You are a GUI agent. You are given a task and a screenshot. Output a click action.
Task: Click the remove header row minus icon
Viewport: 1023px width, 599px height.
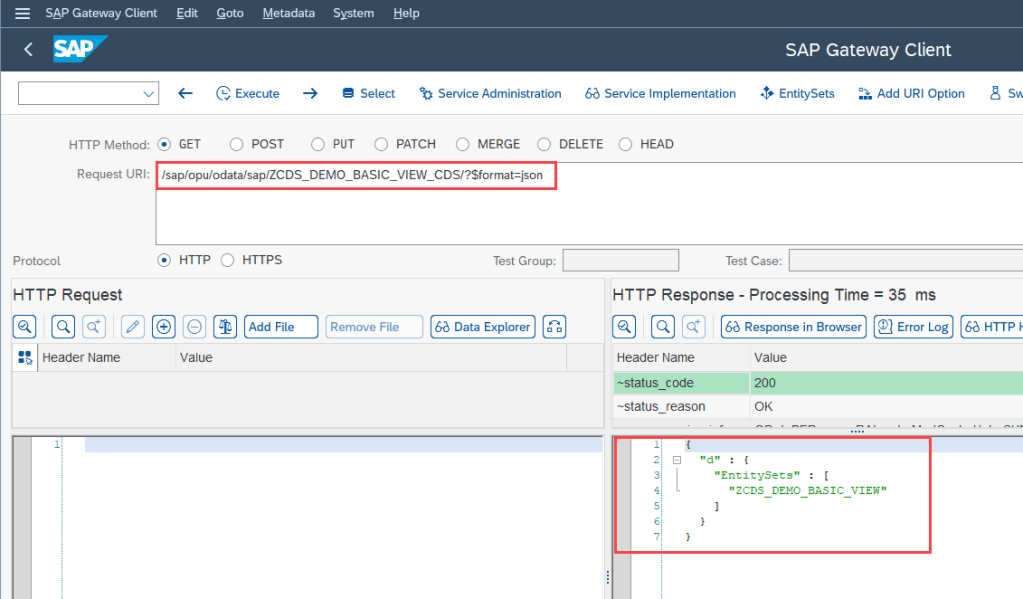point(195,327)
